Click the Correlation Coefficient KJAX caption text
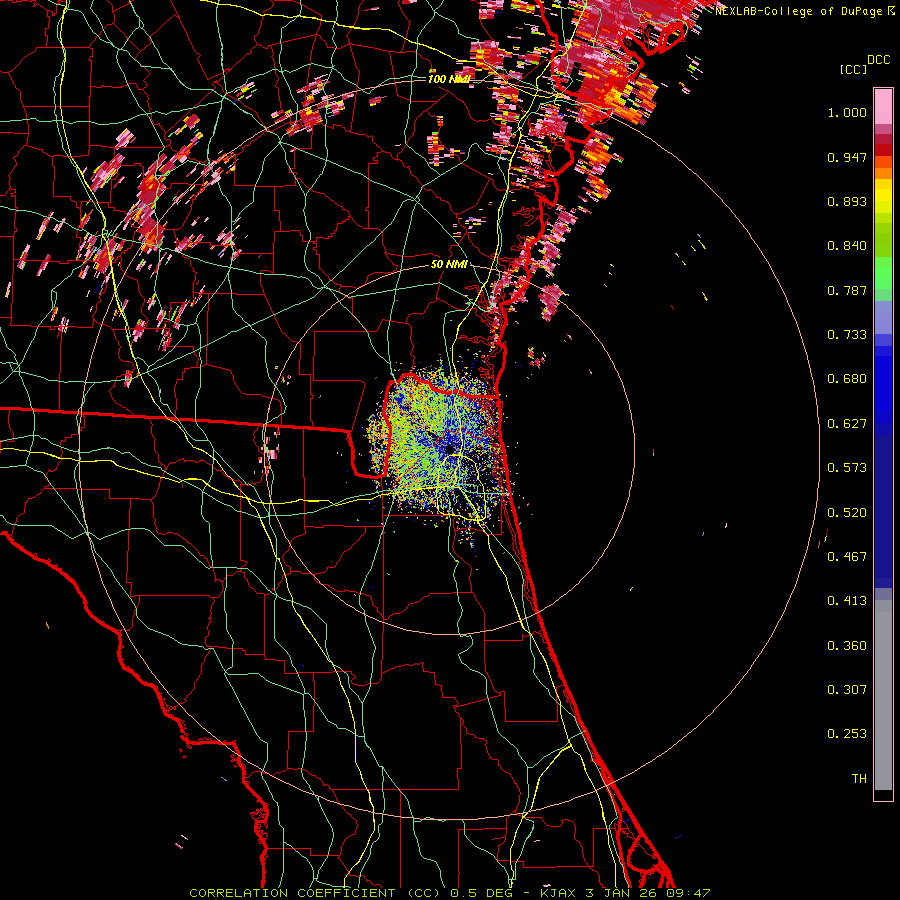Viewport: 900px width, 900px height. click(450, 893)
